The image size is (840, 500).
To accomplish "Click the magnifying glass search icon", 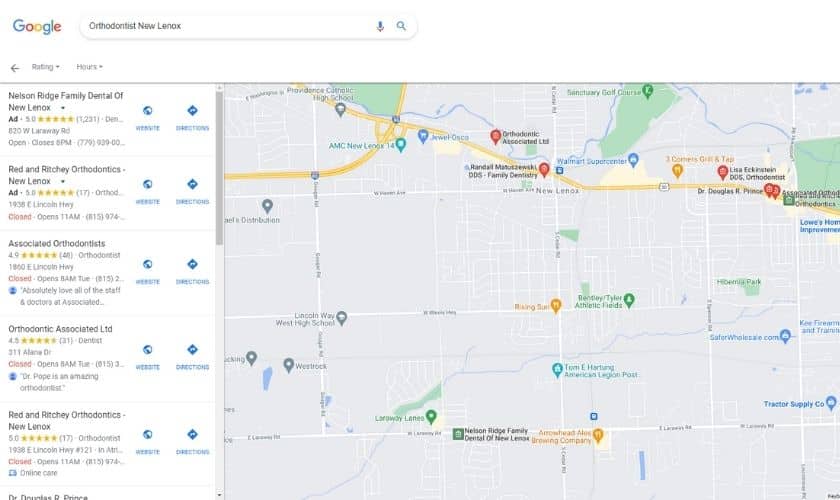I will point(401,26).
